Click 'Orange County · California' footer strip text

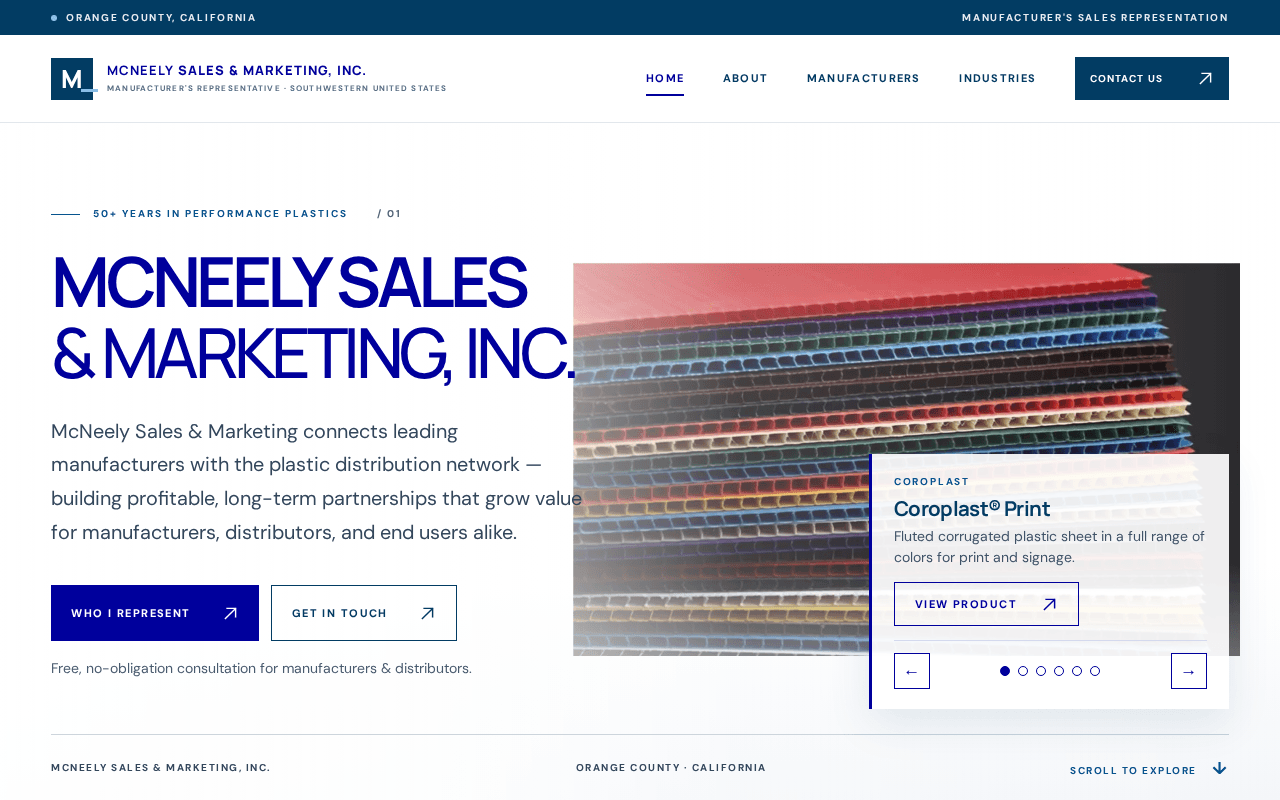tap(671, 768)
